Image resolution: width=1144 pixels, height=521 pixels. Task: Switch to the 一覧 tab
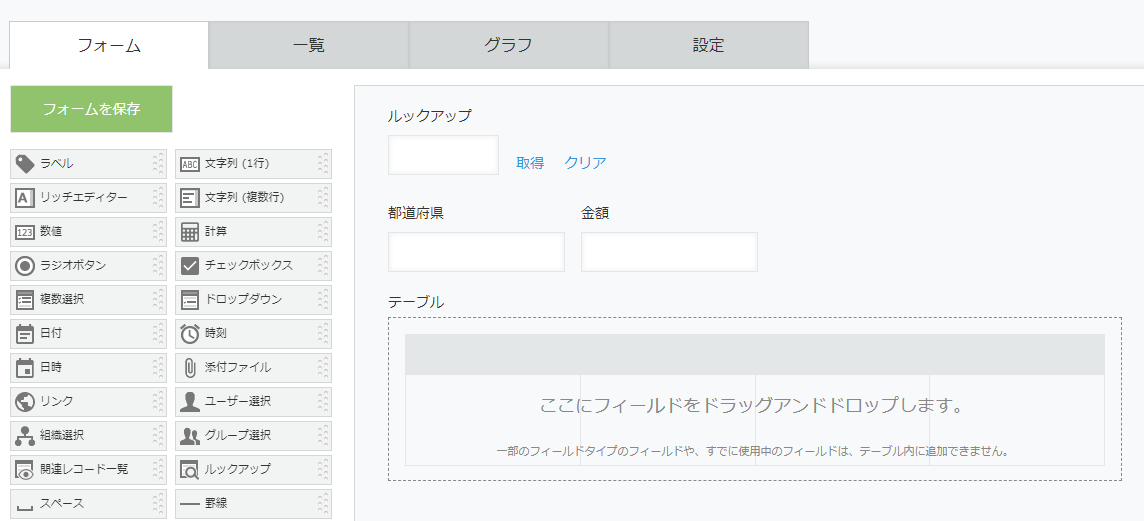tap(309, 45)
